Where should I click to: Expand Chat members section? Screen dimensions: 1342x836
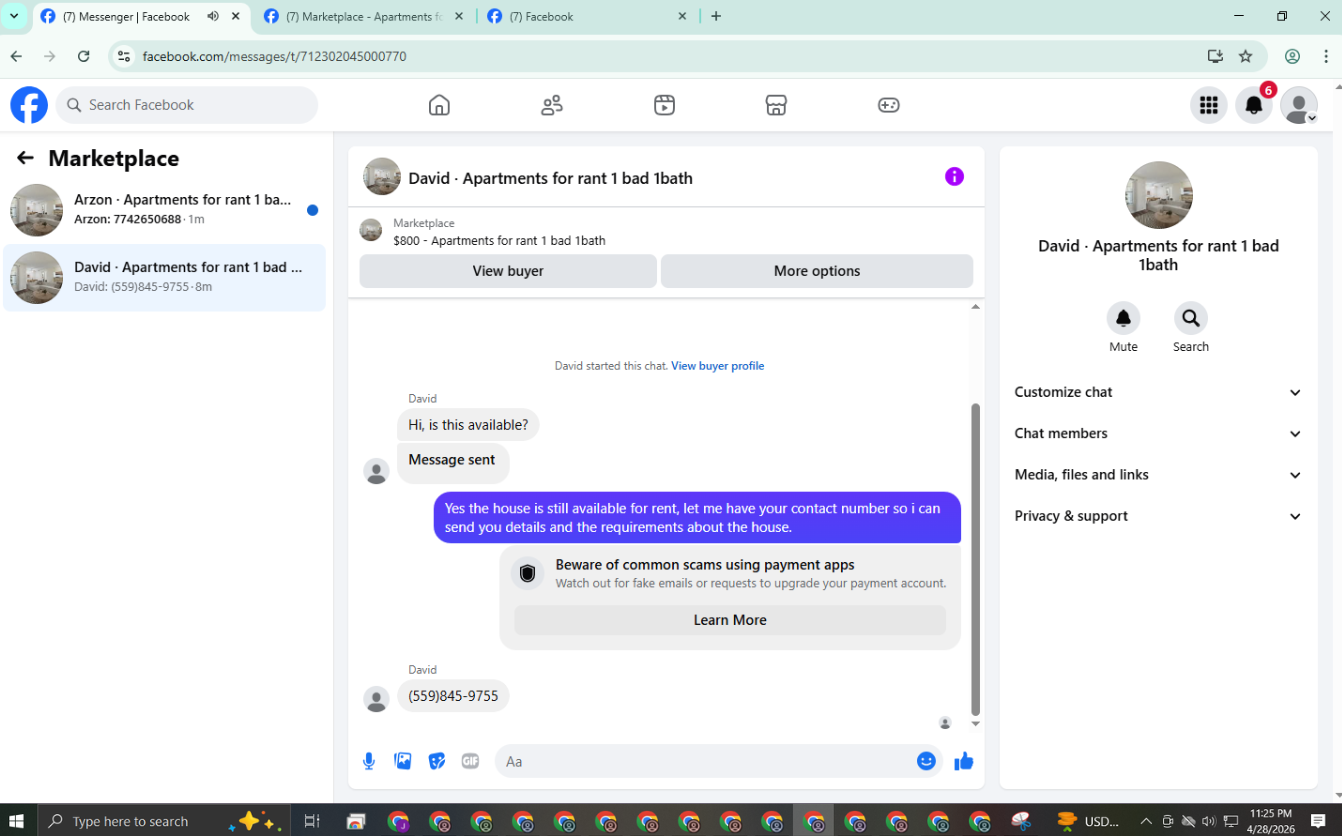1158,434
